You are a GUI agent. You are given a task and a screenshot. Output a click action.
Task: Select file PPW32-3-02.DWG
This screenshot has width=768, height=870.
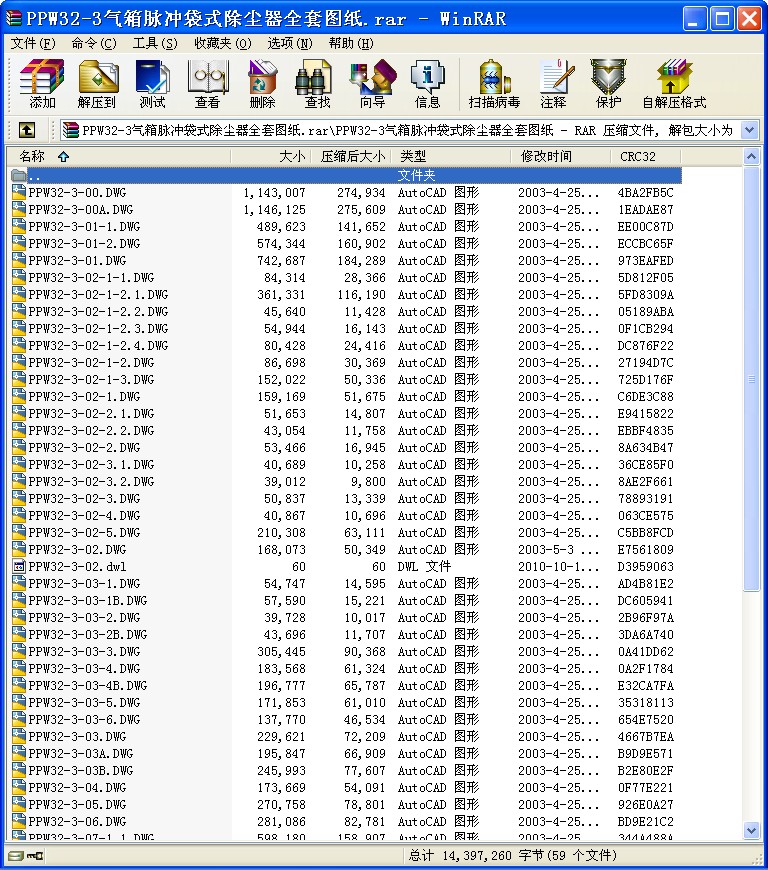77,549
